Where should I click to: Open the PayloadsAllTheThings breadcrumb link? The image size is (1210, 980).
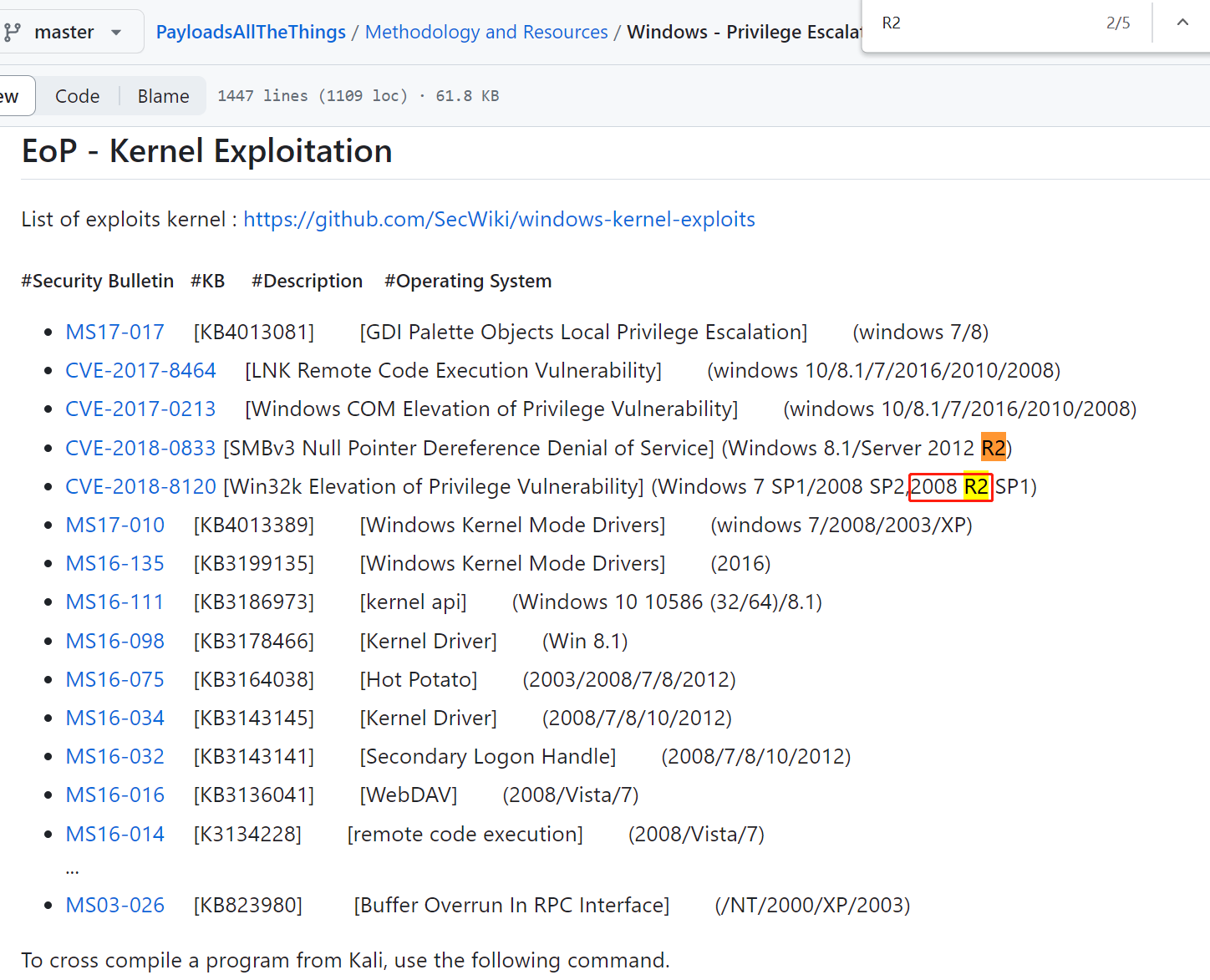coord(251,33)
